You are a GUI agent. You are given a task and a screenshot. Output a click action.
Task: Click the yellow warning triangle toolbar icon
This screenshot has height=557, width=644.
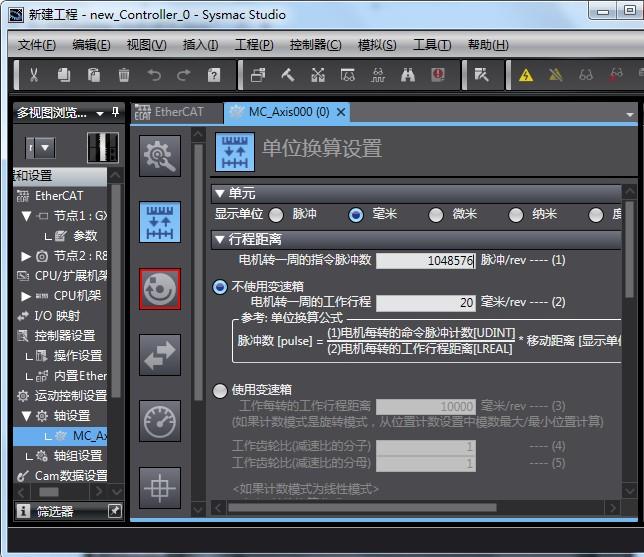526,75
